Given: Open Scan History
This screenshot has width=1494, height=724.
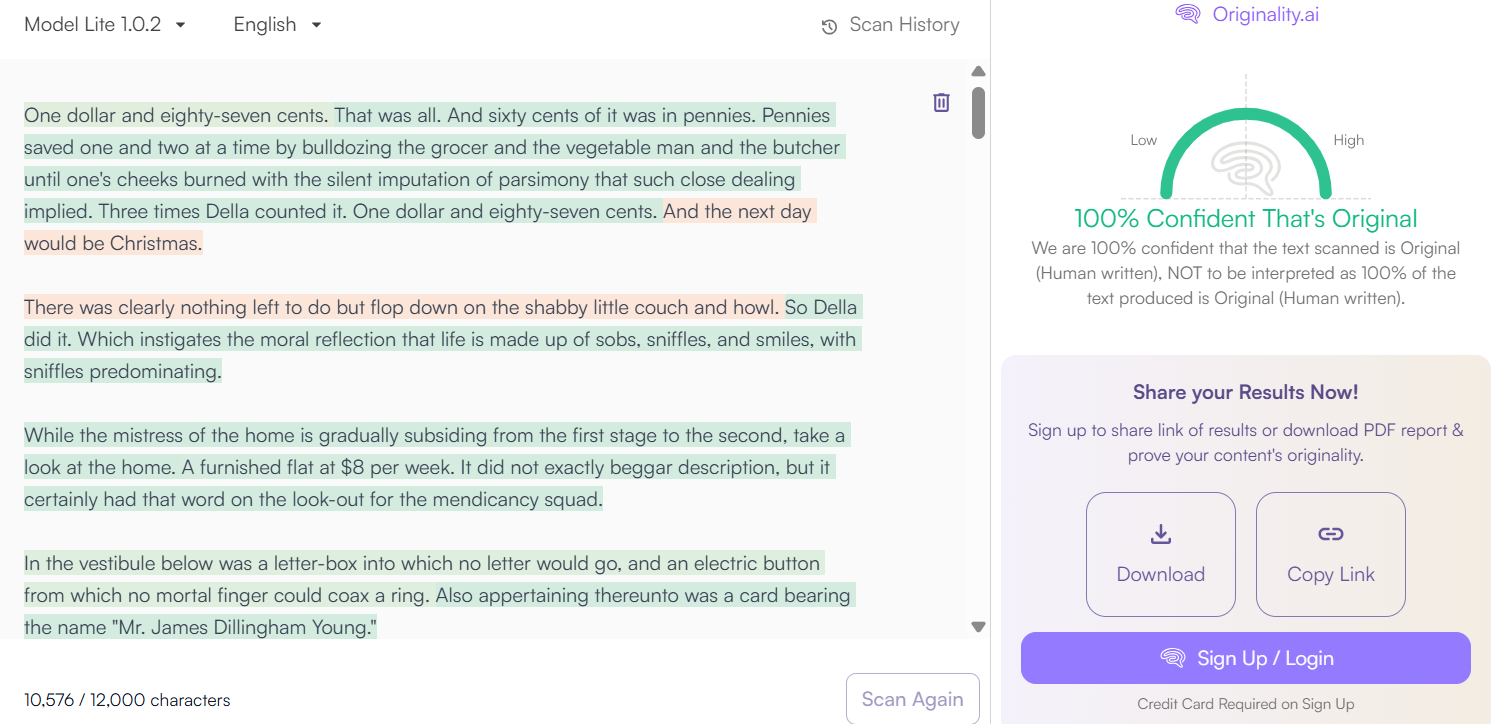Looking at the screenshot, I should (x=890, y=25).
